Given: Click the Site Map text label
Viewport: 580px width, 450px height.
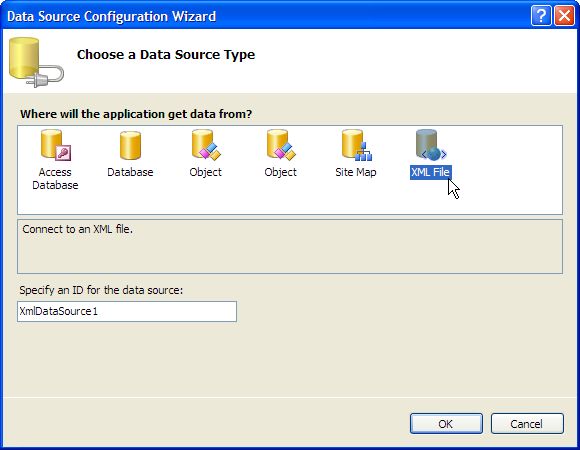Looking at the screenshot, I should click(356, 172).
